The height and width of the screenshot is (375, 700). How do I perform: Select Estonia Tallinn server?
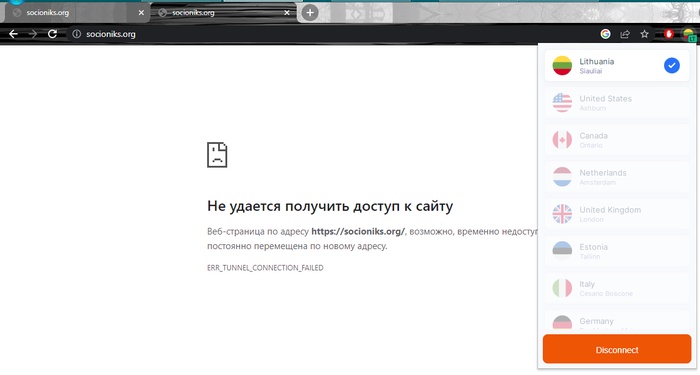click(x=617, y=251)
